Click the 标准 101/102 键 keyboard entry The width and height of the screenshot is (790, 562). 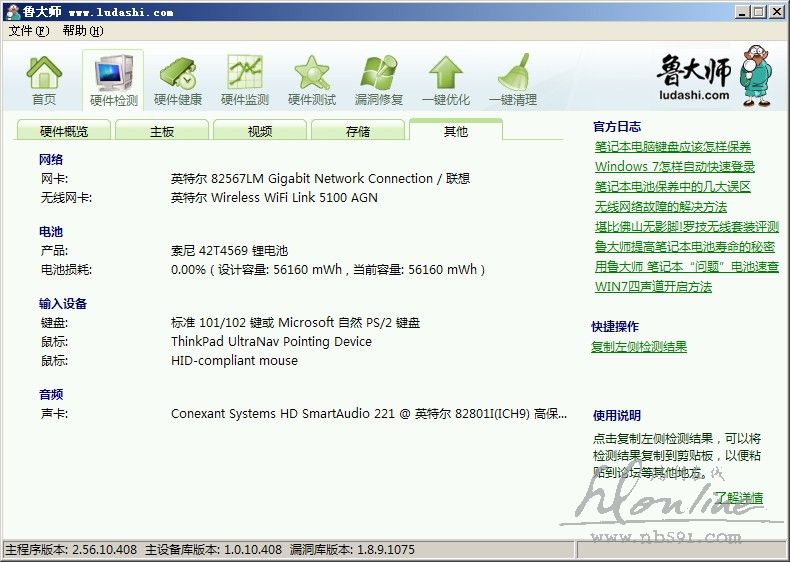coord(295,323)
